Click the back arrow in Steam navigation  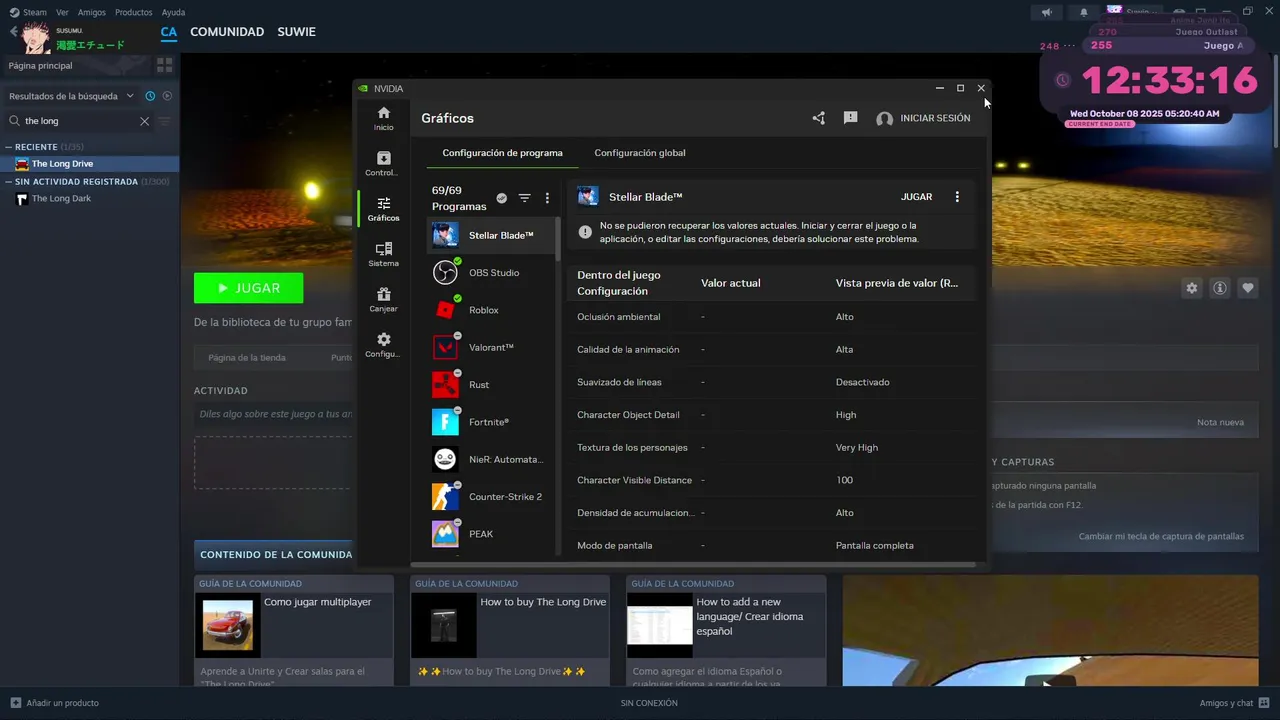[x=13, y=32]
